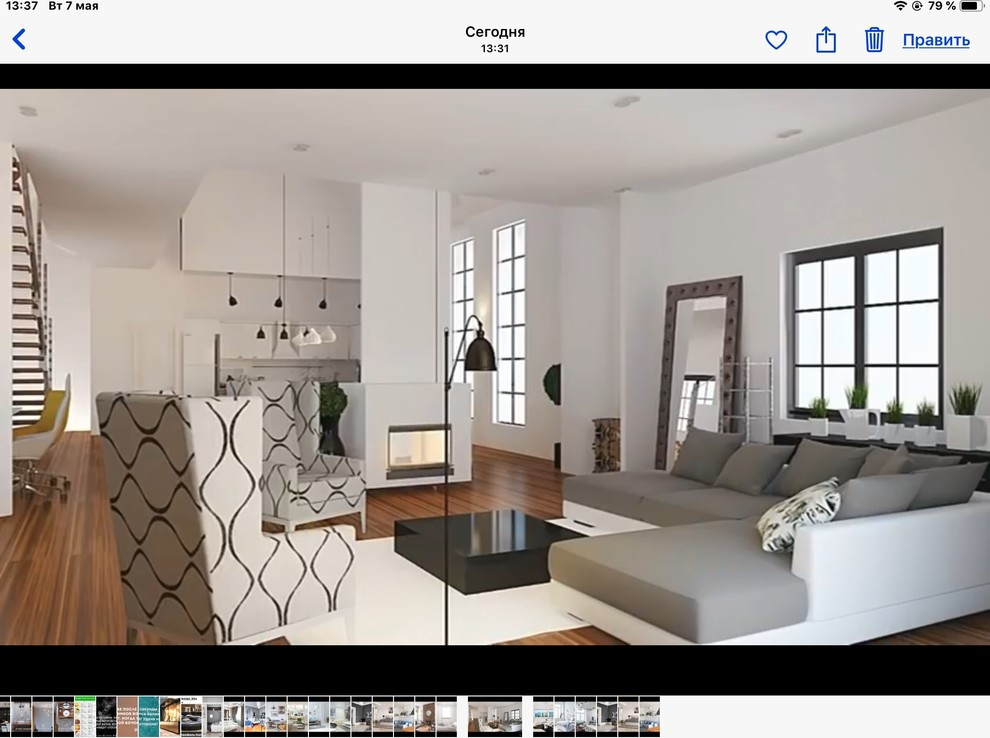
Task: Go back using the blue chevron
Action: 20,39
